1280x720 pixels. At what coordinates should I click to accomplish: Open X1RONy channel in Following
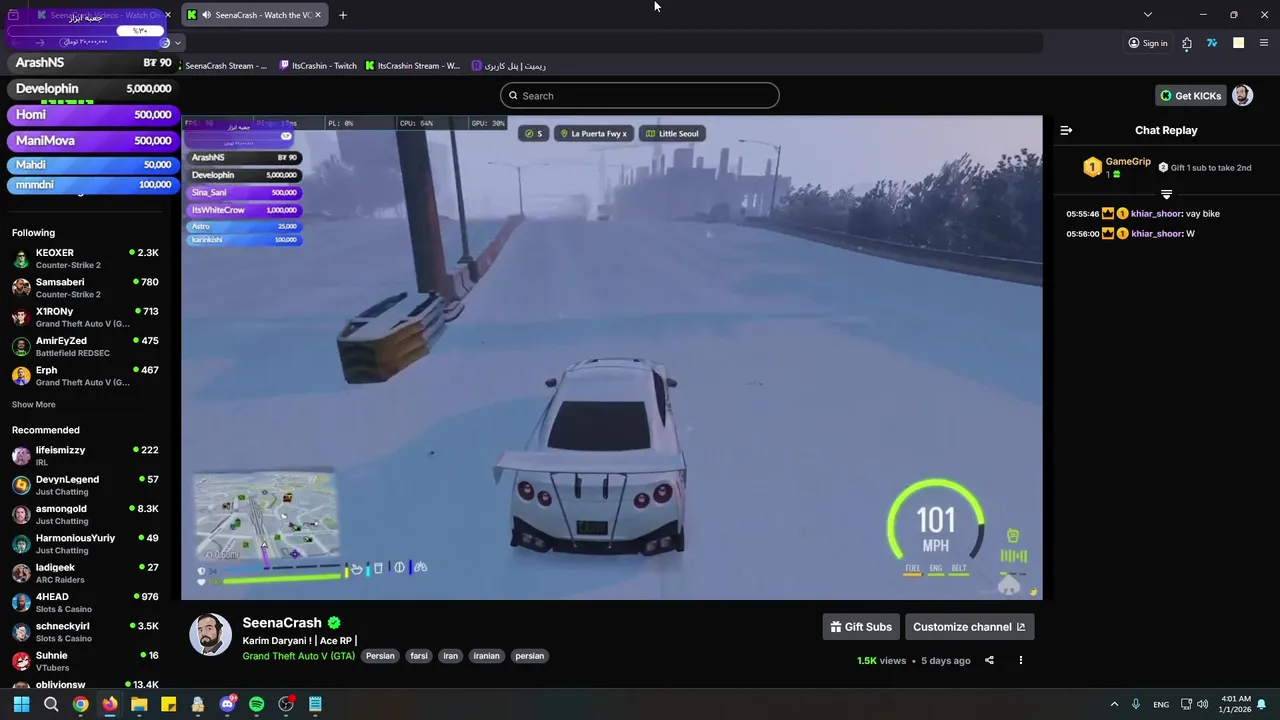tap(85, 317)
